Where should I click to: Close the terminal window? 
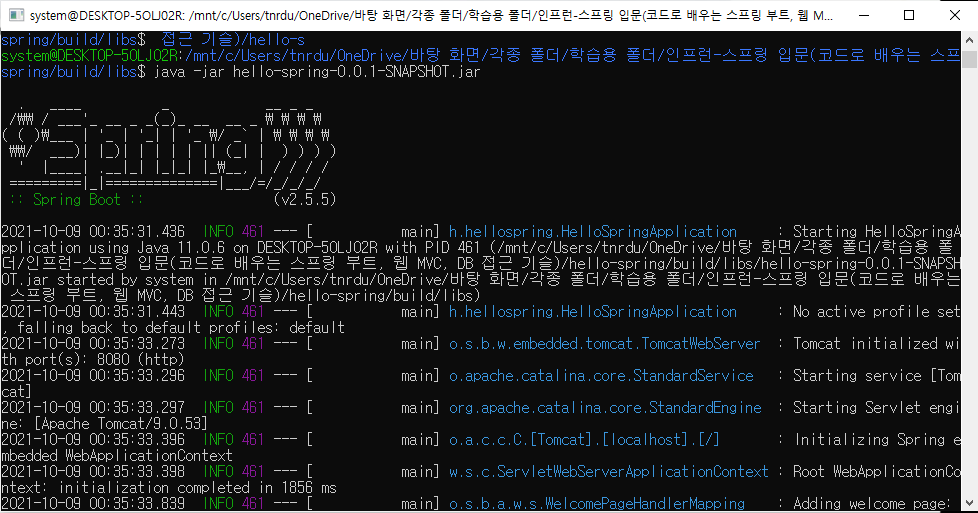954,15
